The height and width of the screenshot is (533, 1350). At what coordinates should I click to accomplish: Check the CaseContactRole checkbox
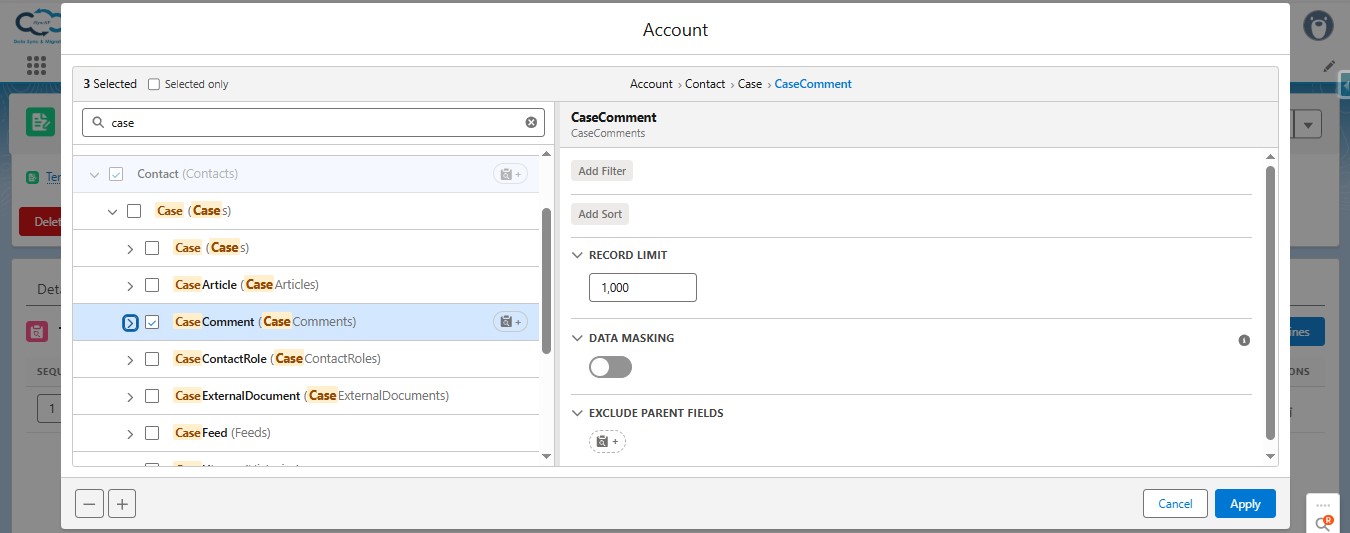[x=152, y=359]
